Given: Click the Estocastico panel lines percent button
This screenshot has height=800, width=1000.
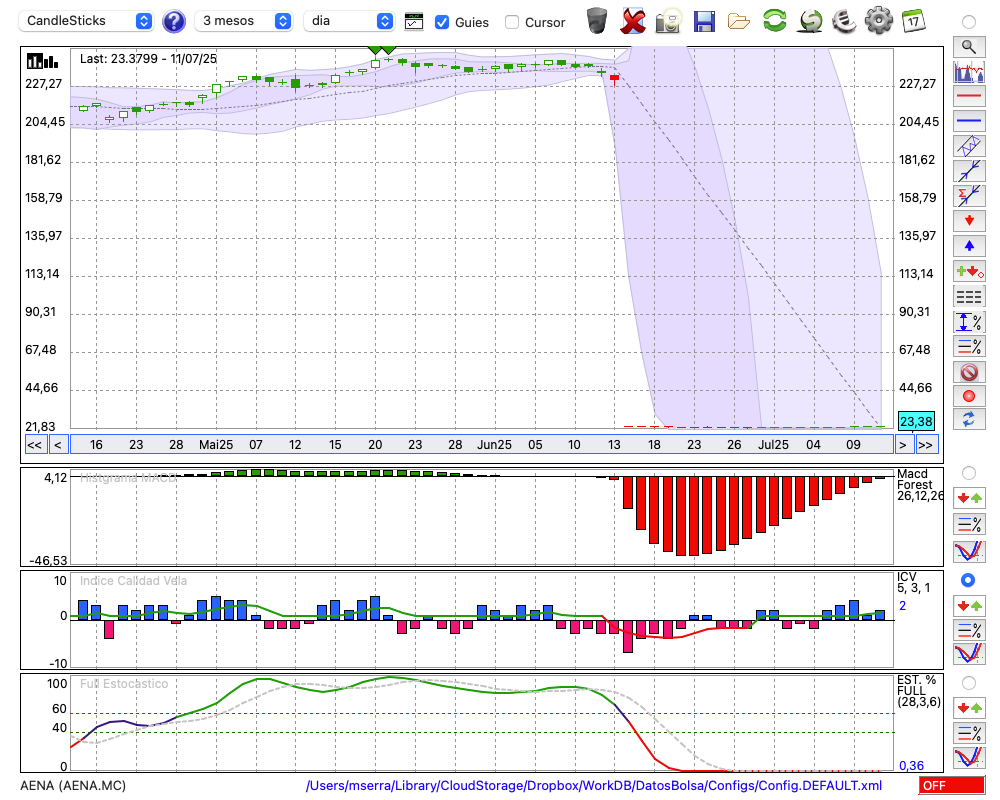Looking at the screenshot, I should pyautogui.click(x=969, y=733).
